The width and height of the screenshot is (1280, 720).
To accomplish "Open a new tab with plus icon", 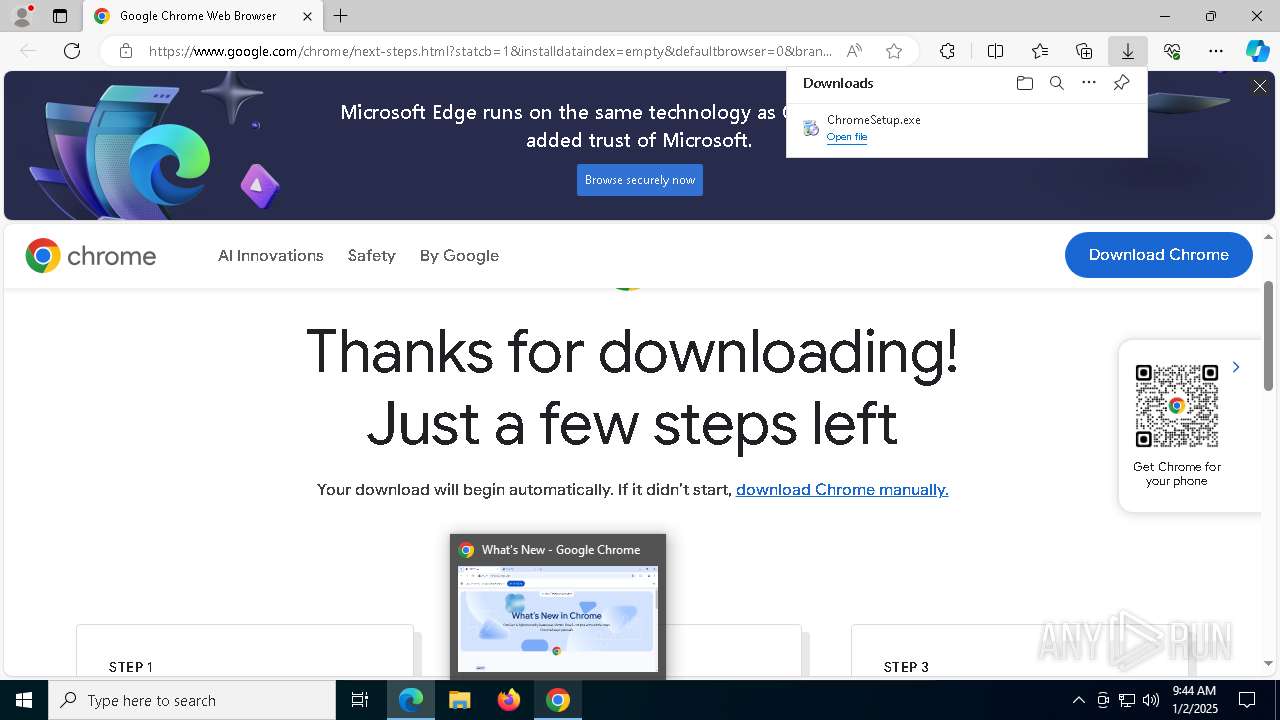I will [341, 16].
